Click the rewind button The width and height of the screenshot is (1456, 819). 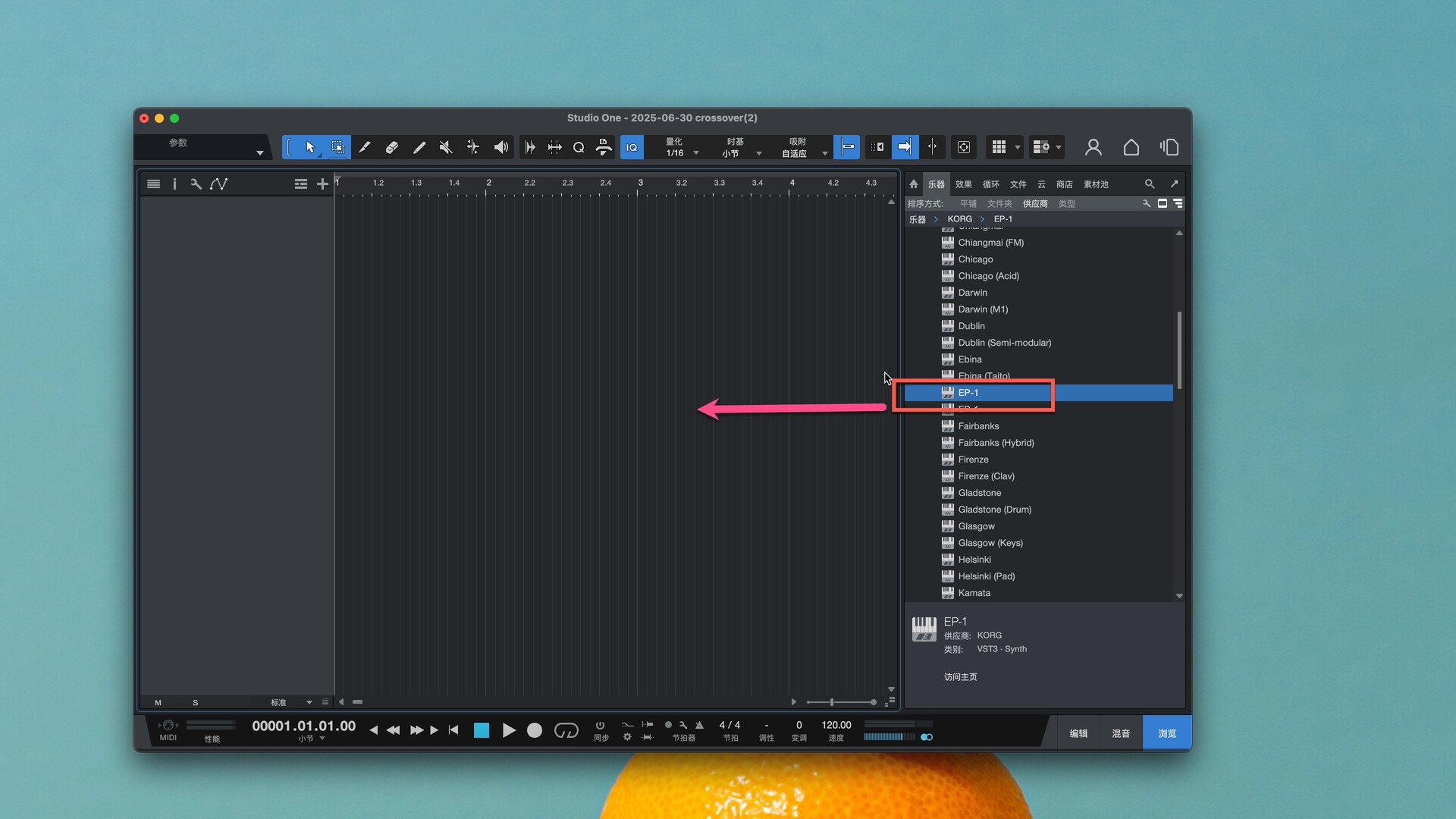coord(393,730)
